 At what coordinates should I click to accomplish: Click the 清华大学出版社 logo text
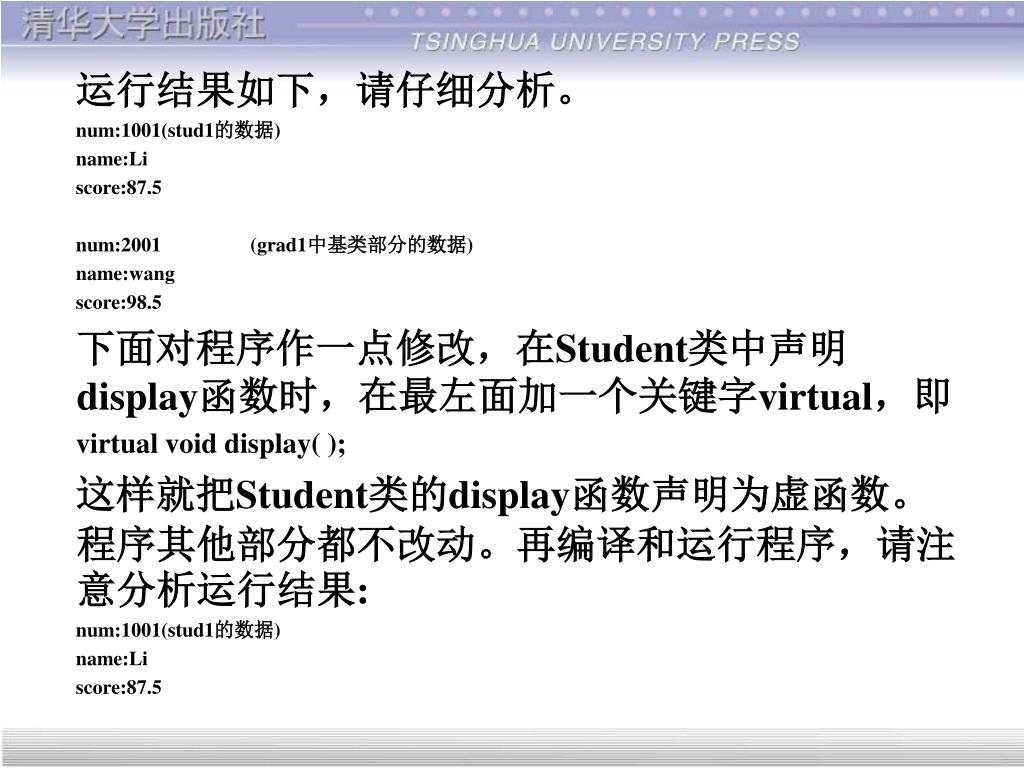pyautogui.click(x=144, y=25)
